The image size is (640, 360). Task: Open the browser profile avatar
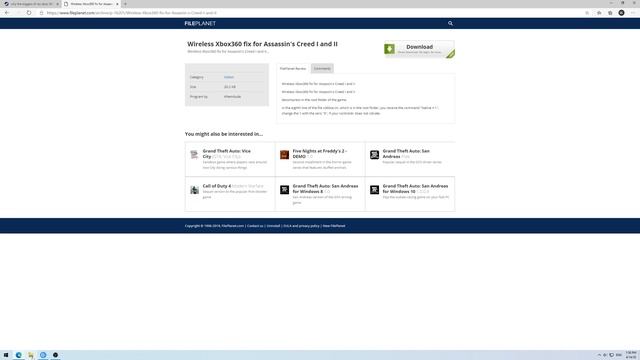click(621, 13)
